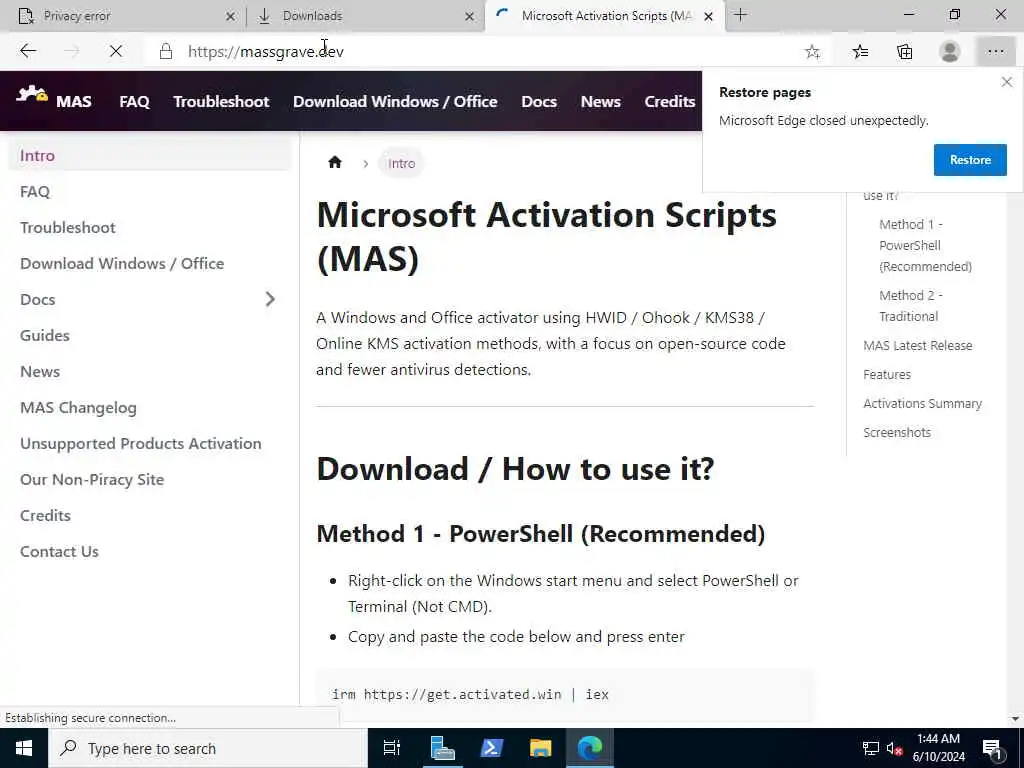1024x768 pixels.
Task: Open Credits in the sidebar
Action: (x=45, y=515)
